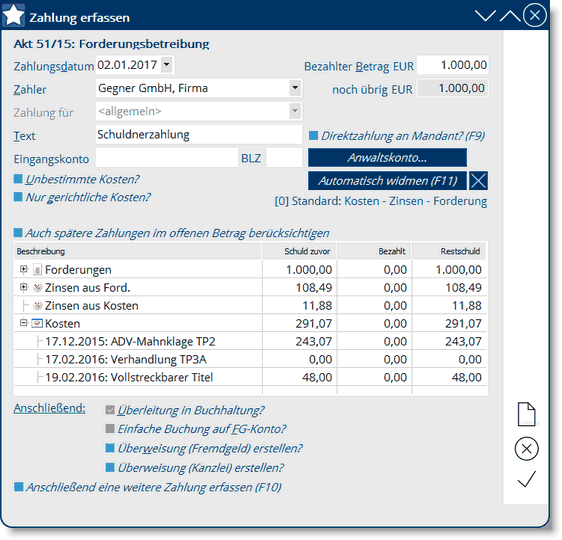The image size is (562, 540).
Task: Click the Text label link
Action: [24, 136]
